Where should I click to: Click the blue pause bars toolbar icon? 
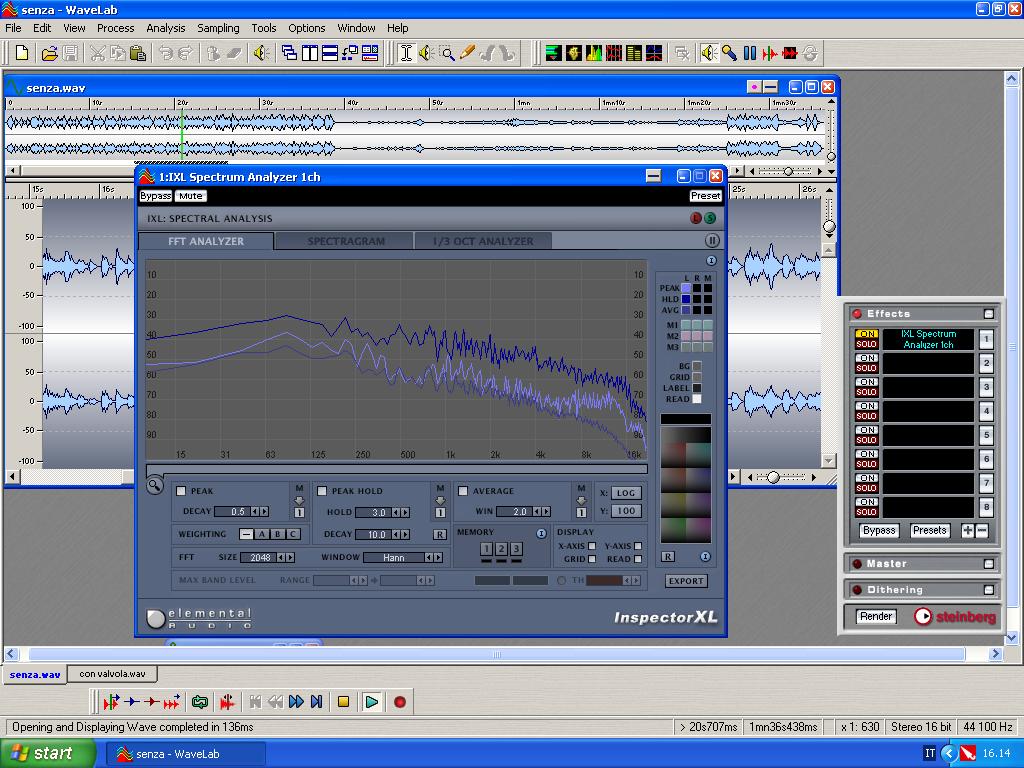click(x=750, y=53)
